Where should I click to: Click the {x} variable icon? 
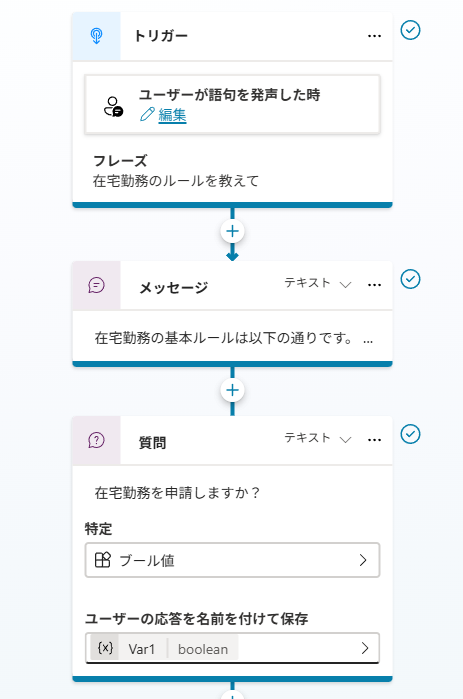click(x=105, y=648)
